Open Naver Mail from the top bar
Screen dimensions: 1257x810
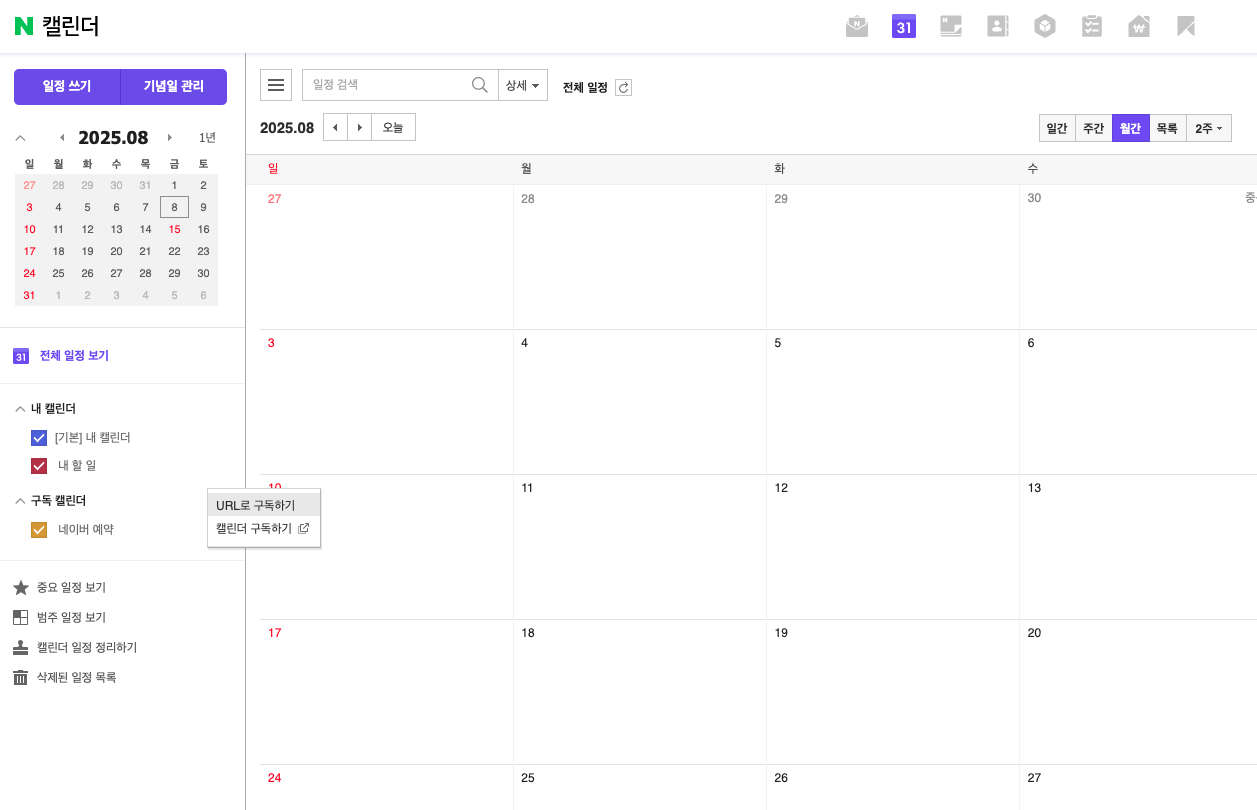pyautogui.click(x=857, y=27)
